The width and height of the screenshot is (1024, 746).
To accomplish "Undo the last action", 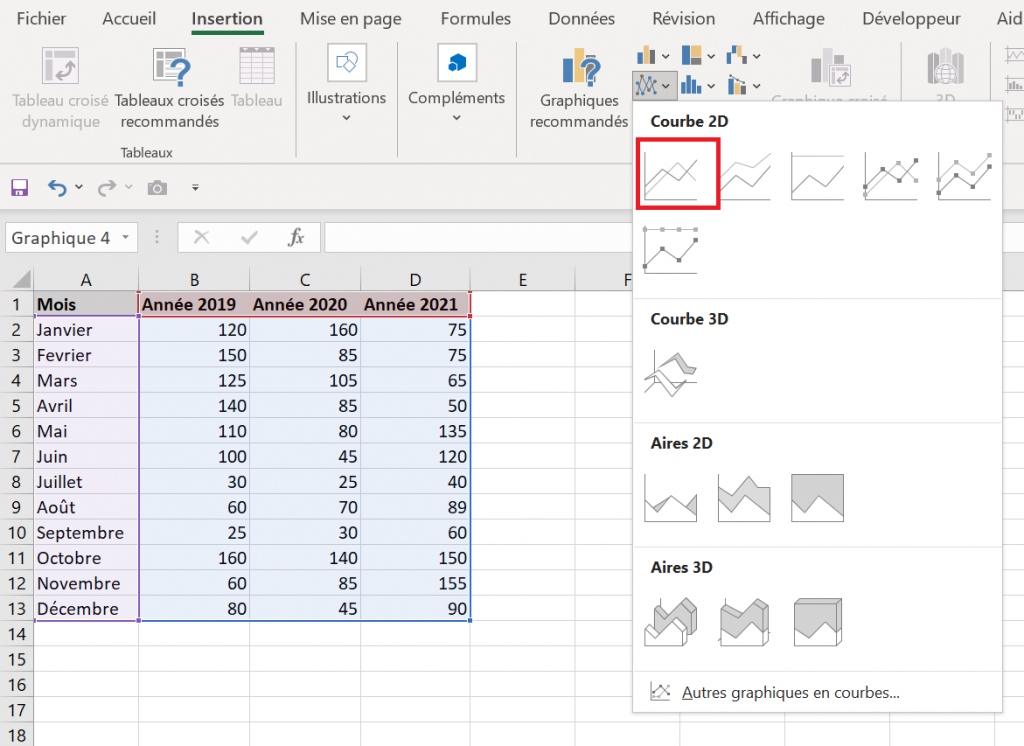I will pos(57,188).
